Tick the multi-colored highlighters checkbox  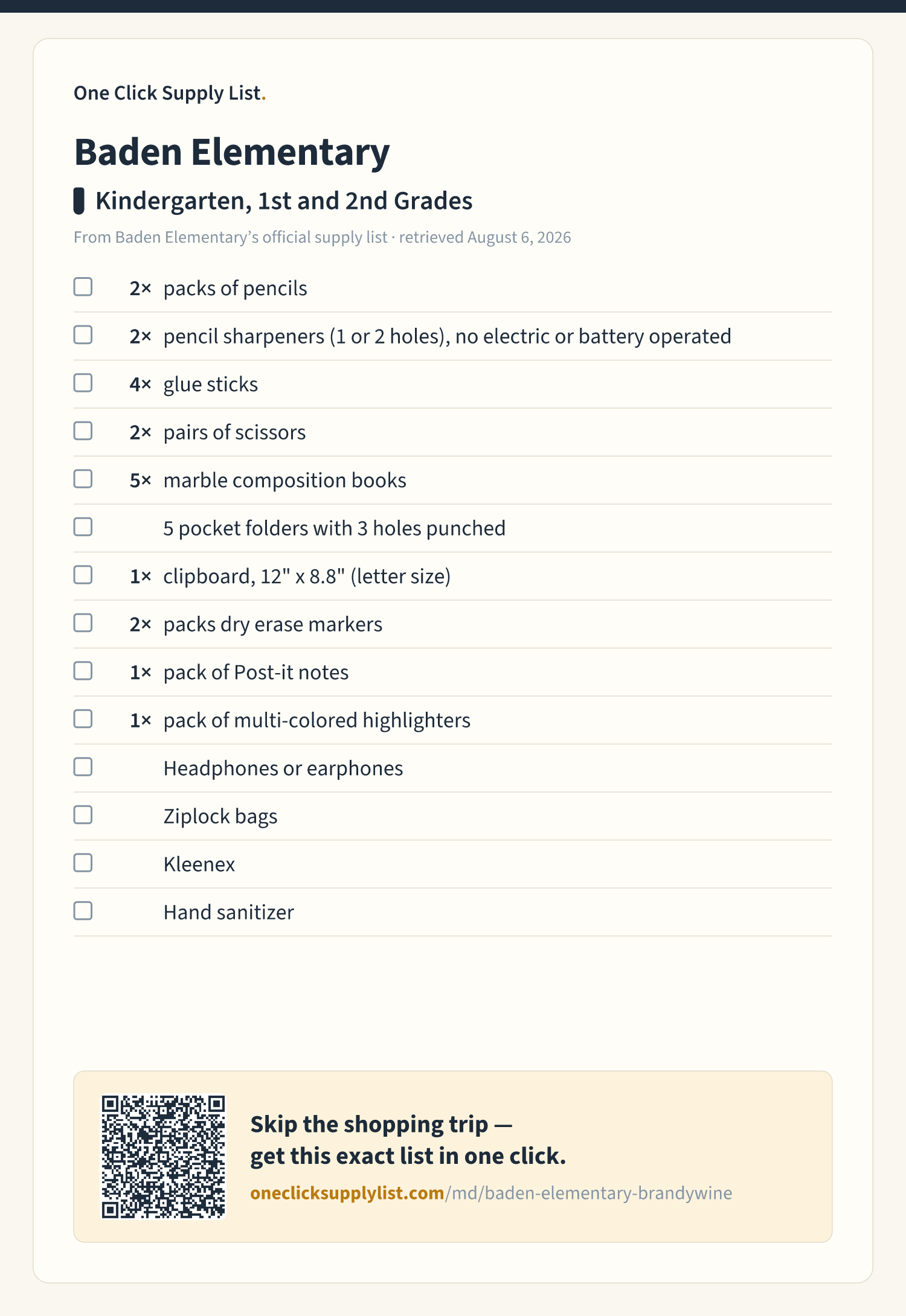click(83, 719)
